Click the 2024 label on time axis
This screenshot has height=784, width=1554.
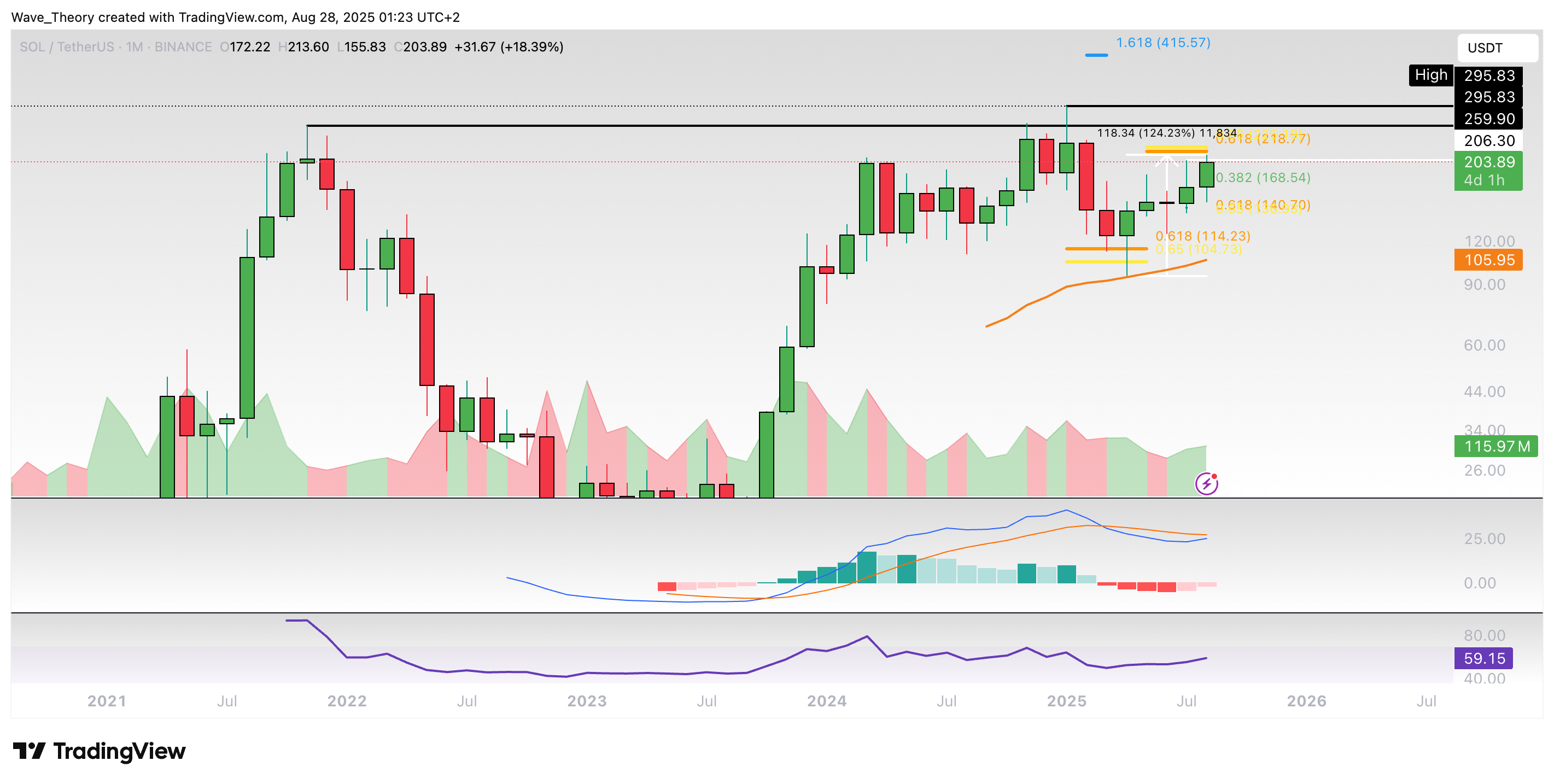(826, 701)
